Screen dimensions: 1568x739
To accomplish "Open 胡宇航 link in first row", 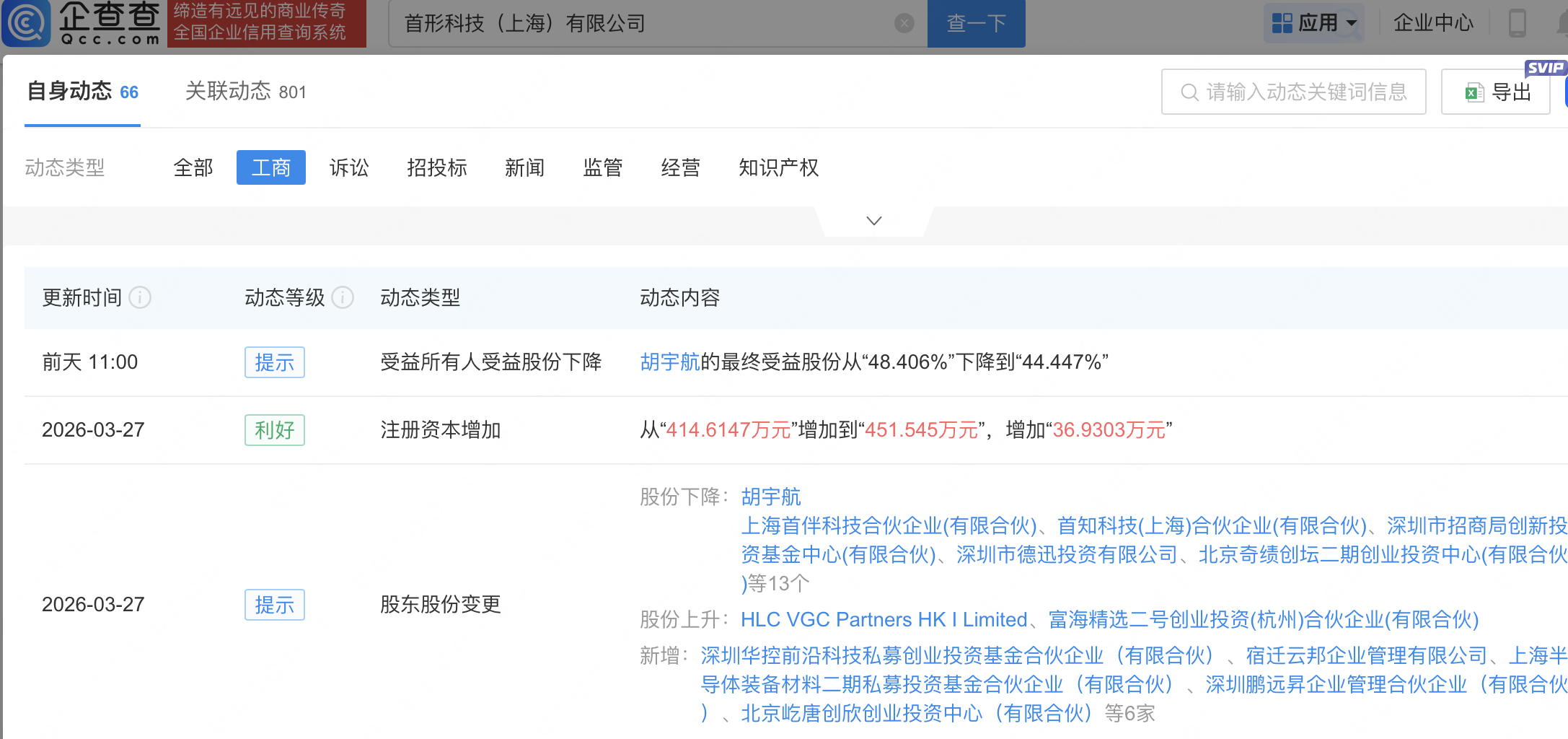I will [x=670, y=362].
